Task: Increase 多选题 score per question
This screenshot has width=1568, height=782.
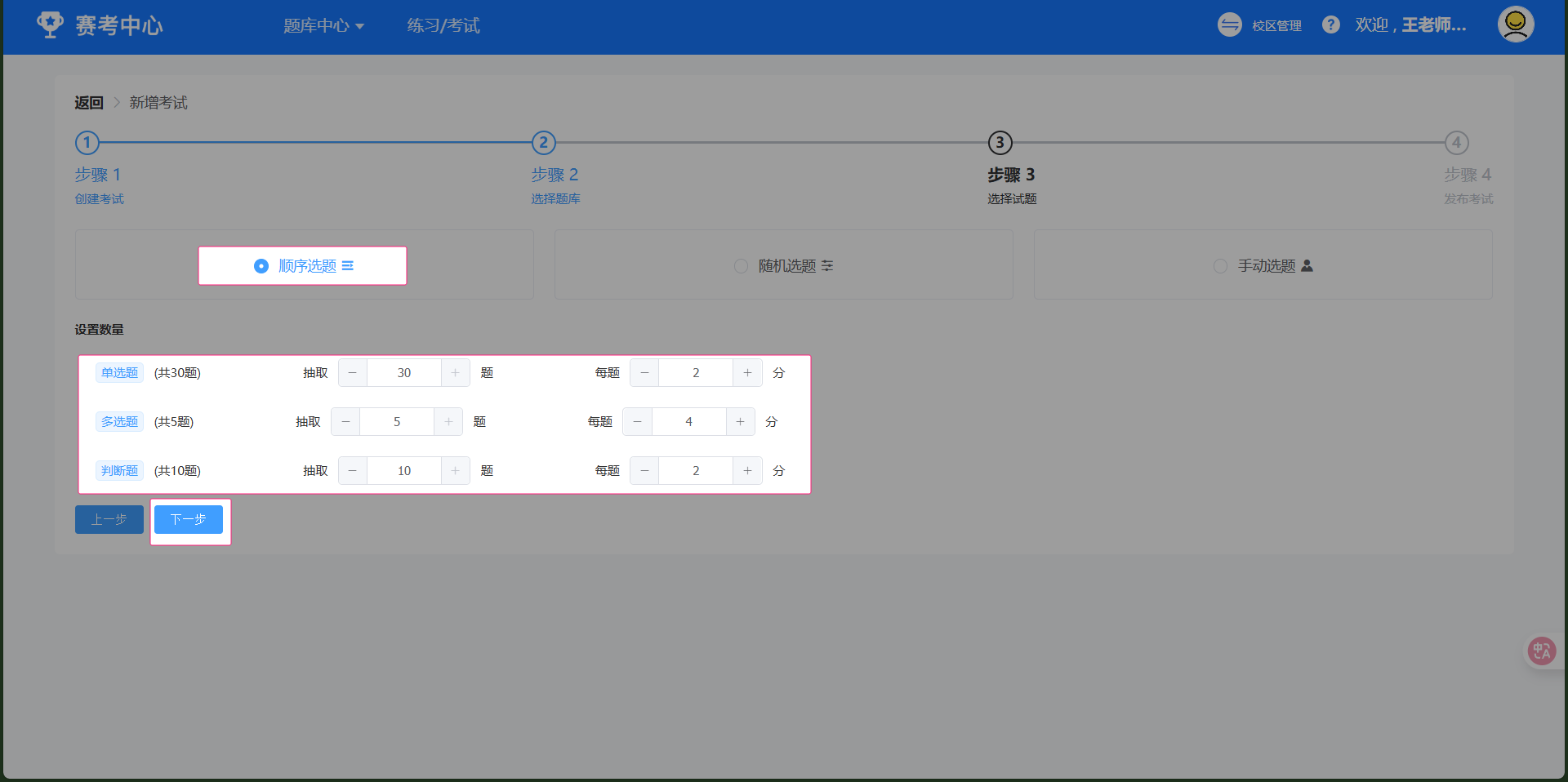Action: (x=740, y=422)
